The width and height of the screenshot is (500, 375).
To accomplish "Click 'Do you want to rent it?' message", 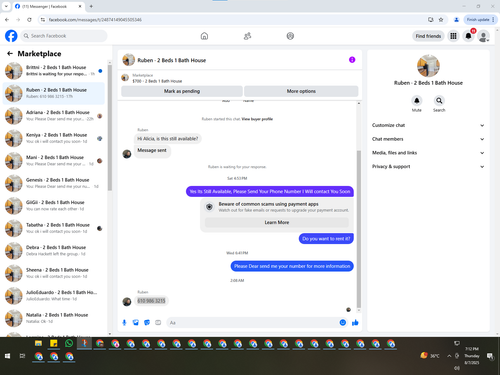I will [x=326, y=239].
